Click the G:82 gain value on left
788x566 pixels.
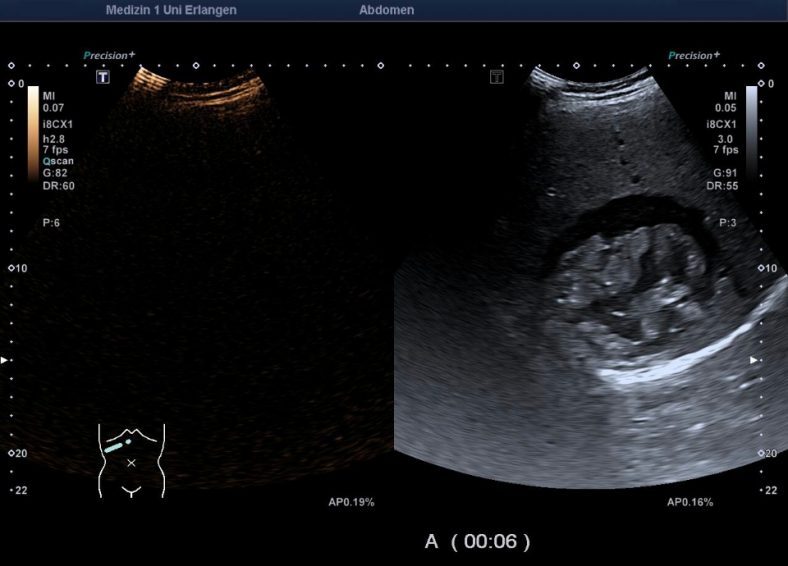click(56, 173)
